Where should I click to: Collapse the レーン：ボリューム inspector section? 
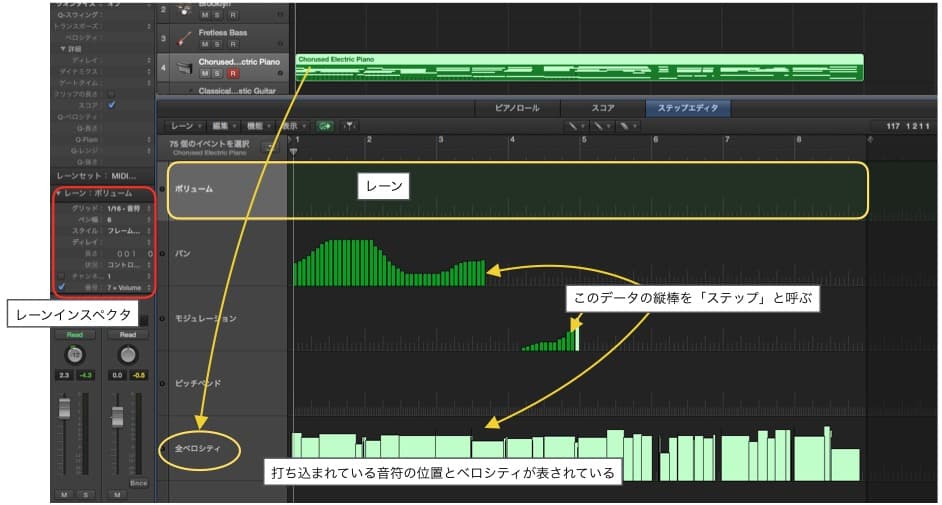pyautogui.click(x=58, y=193)
